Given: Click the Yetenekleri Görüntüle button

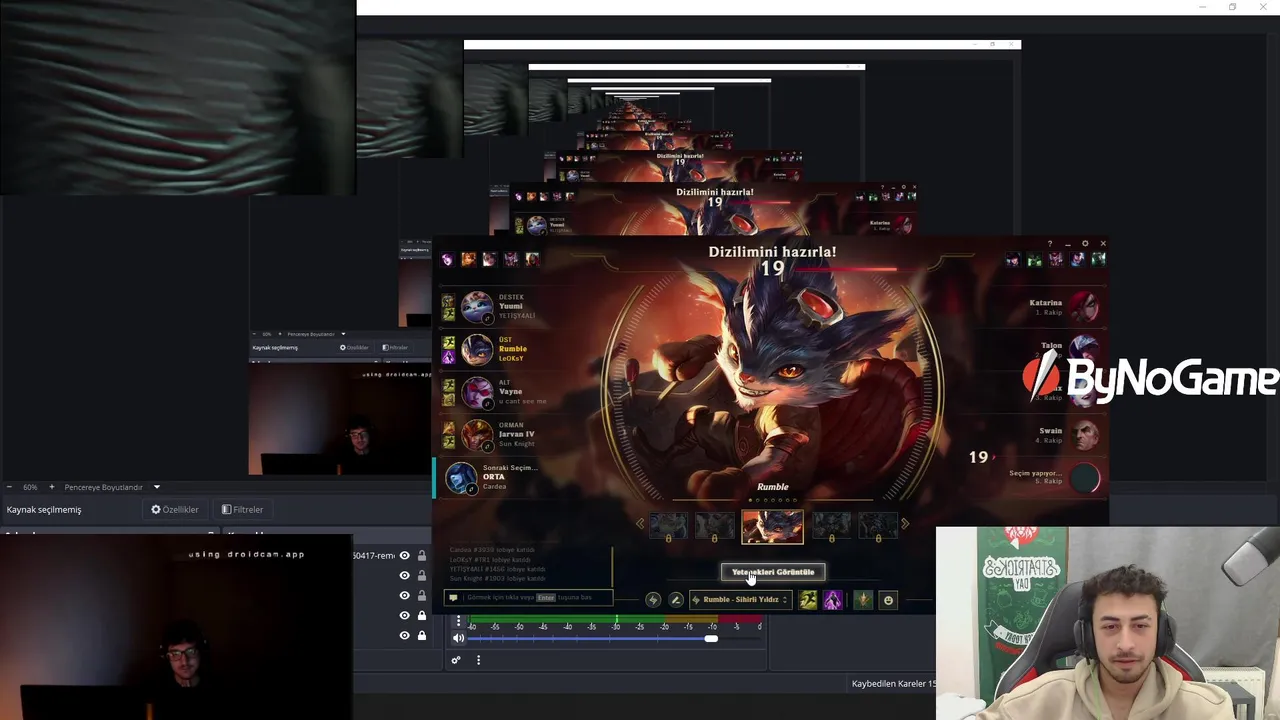Looking at the screenshot, I should (x=773, y=572).
